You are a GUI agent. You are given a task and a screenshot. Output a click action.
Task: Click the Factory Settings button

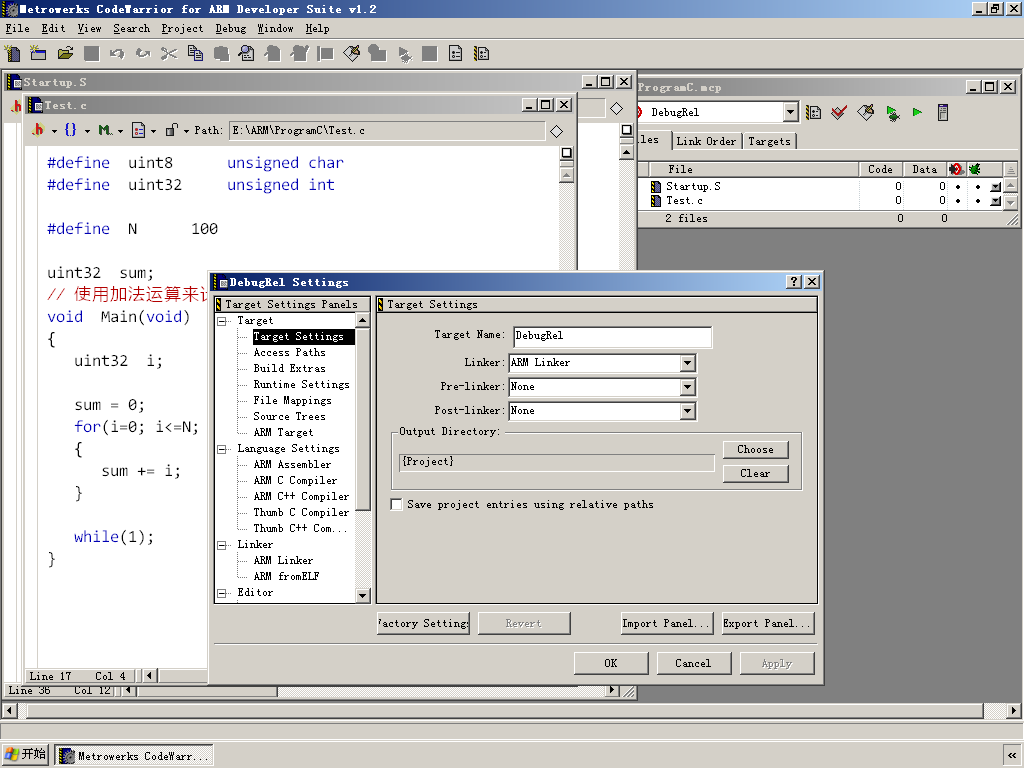pyautogui.click(x=423, y=624)
